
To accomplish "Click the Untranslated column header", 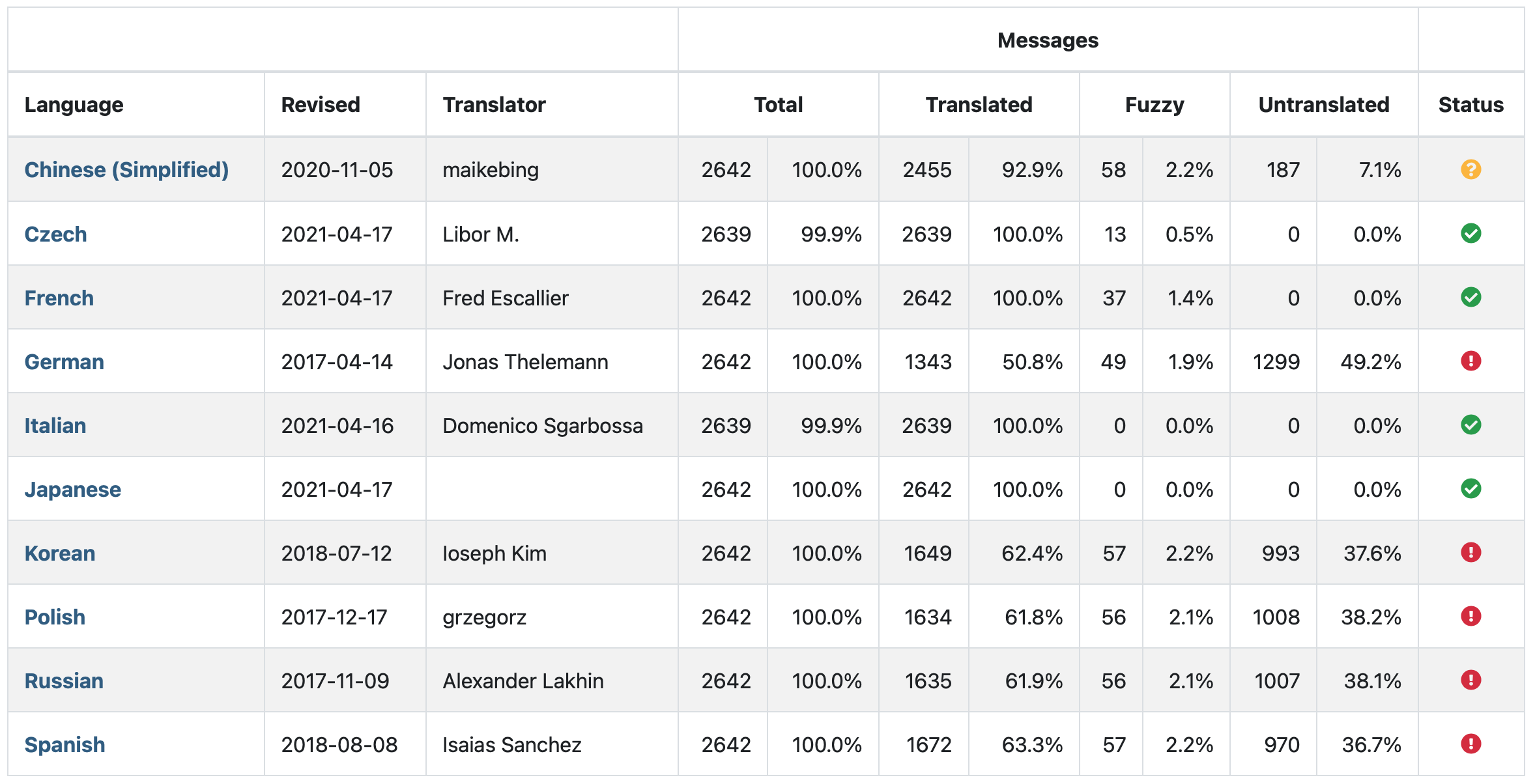I will click(x=1323, y=105).
